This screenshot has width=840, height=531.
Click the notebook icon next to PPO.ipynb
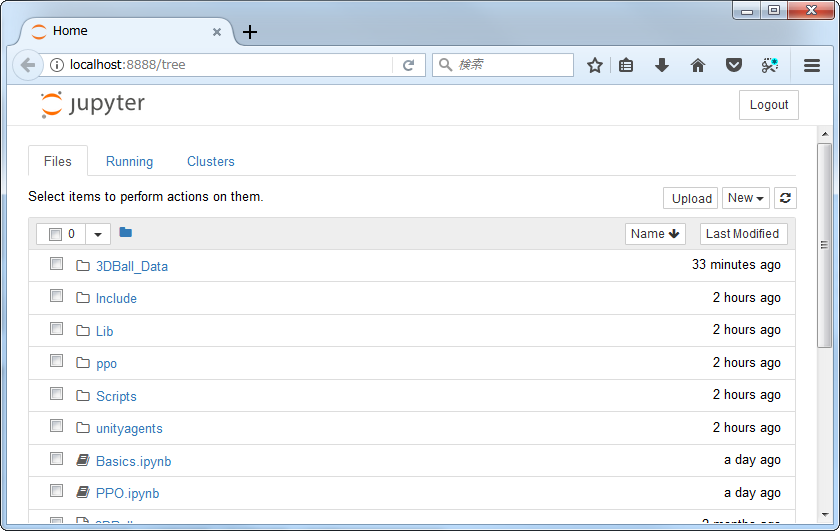click(x=82, y=492)
